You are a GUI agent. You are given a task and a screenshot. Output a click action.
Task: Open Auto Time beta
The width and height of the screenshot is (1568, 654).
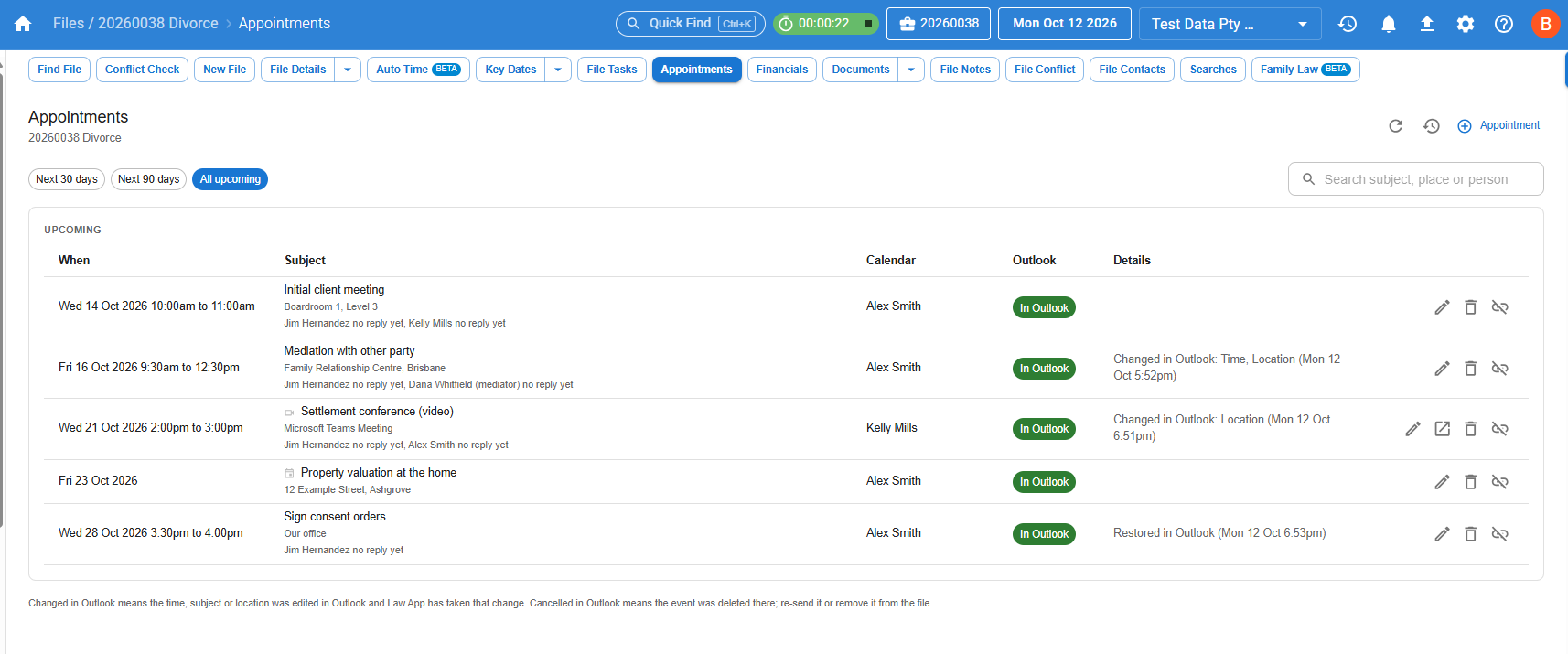coord(418,70)
